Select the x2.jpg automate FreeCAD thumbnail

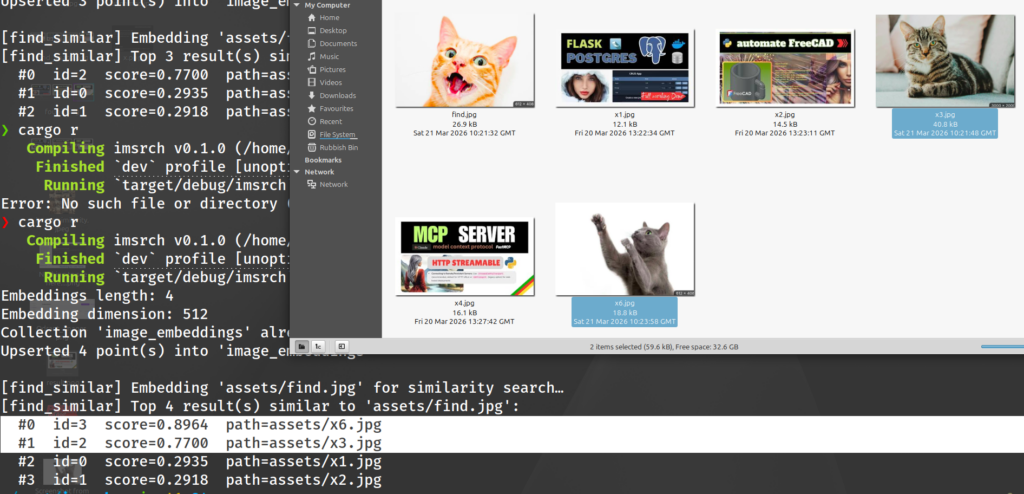click(x=785, y=69)
